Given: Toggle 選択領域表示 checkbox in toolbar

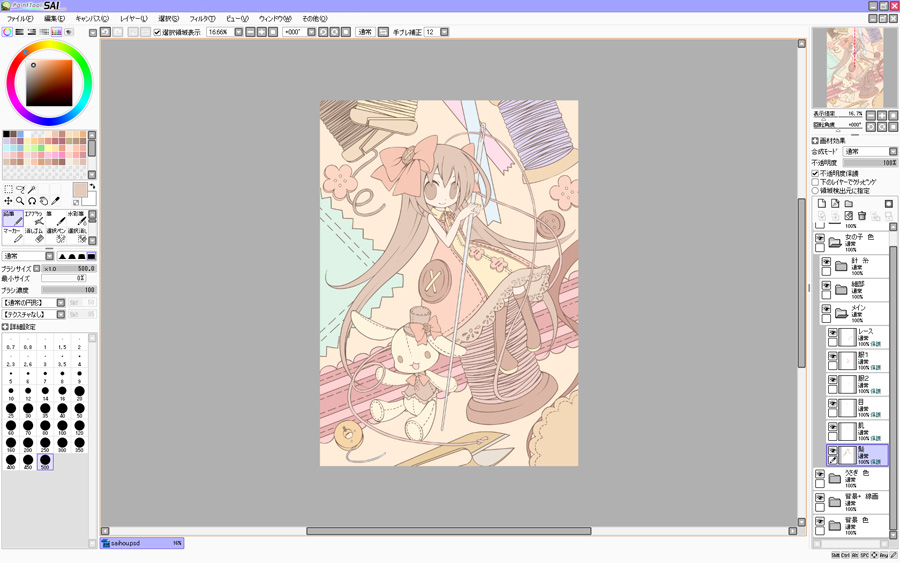Looking at the screenshot, I should 157,32.
